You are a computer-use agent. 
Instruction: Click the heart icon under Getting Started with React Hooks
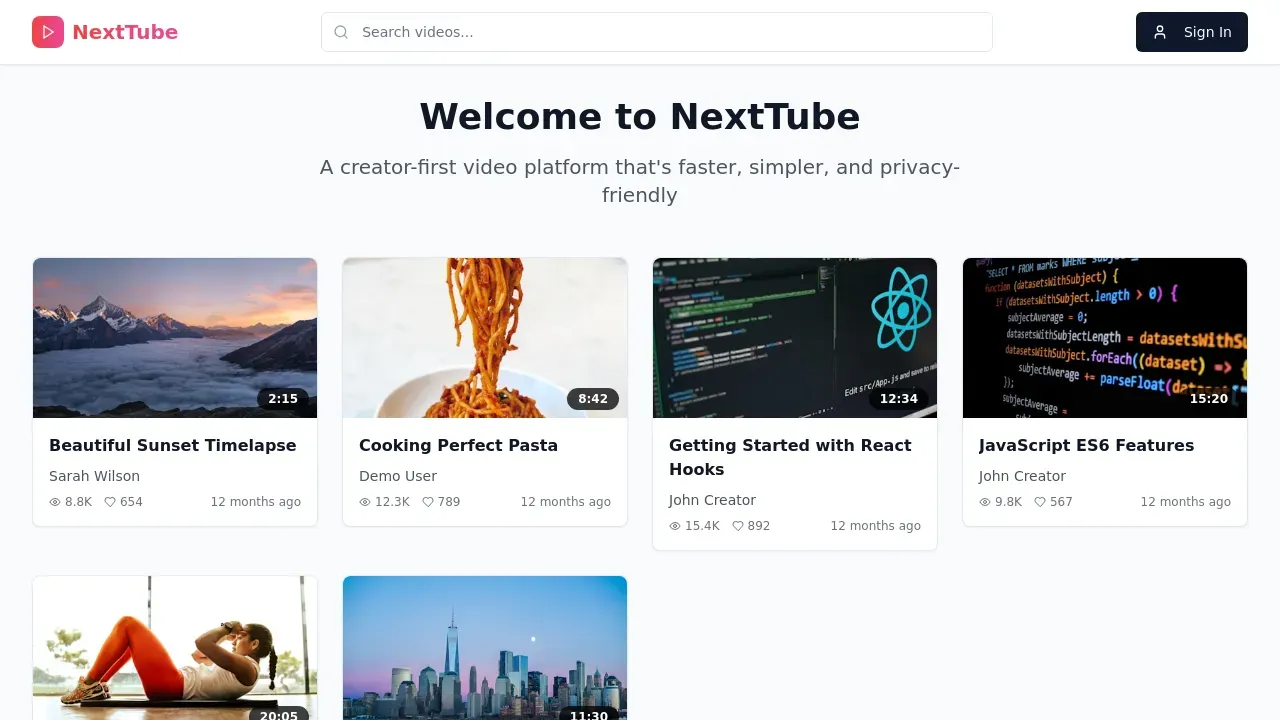[737, 525]
